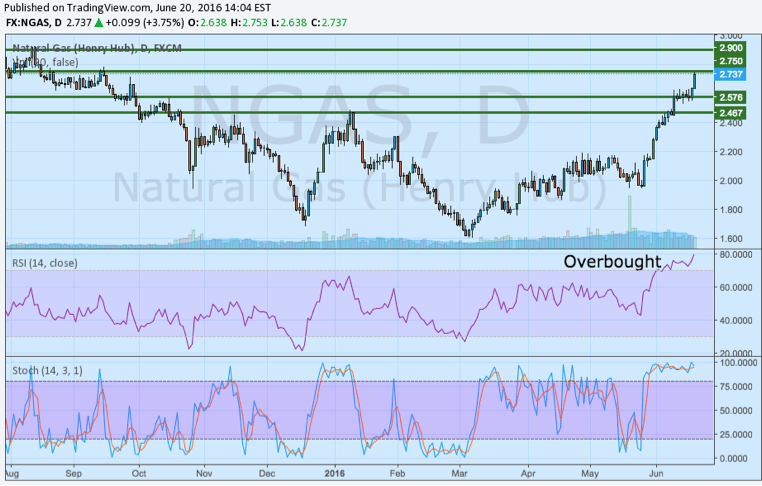
Task: Select the 2.467 support price label
Action: (731, 113)
